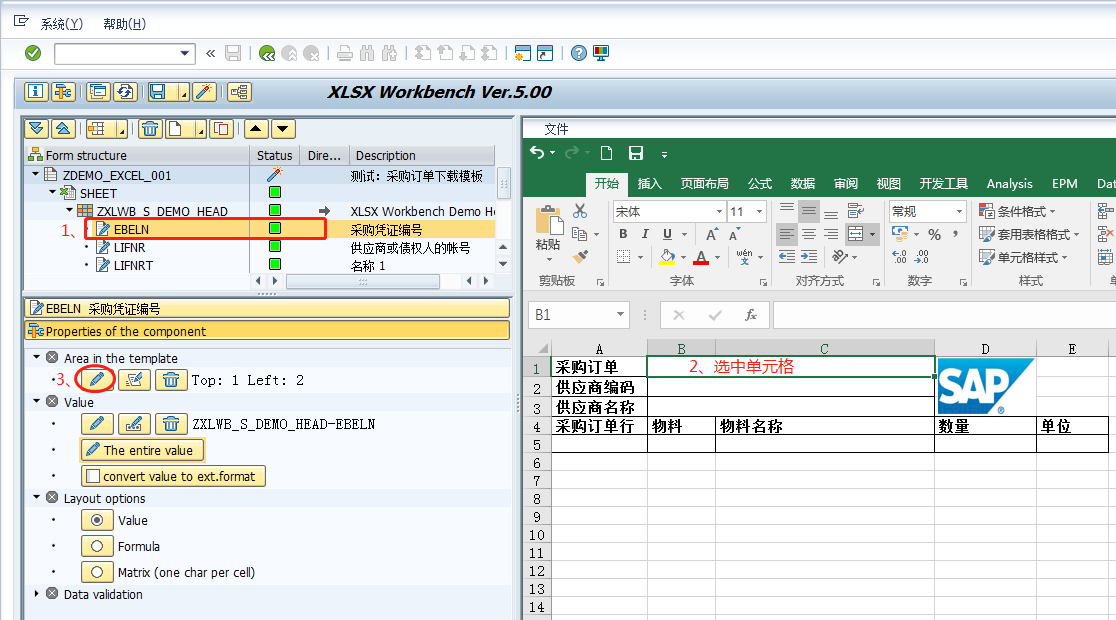The width and height of the screenshot is (1116, 620).
Task: Select the Formula layout radio button
Action: 97,547
